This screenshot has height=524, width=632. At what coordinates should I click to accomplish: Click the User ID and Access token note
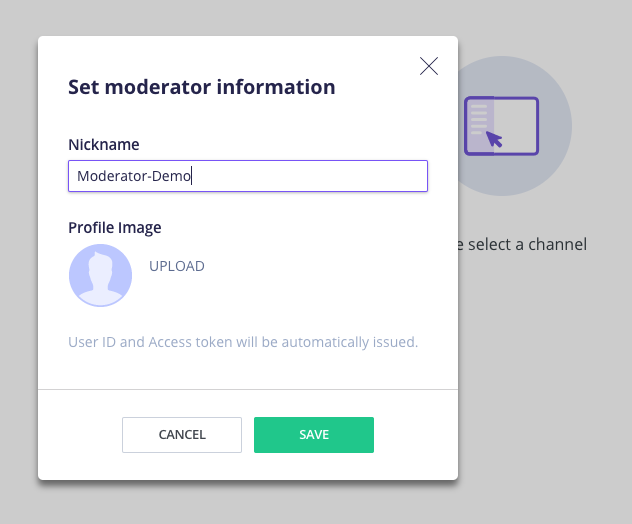click(243, 342)
